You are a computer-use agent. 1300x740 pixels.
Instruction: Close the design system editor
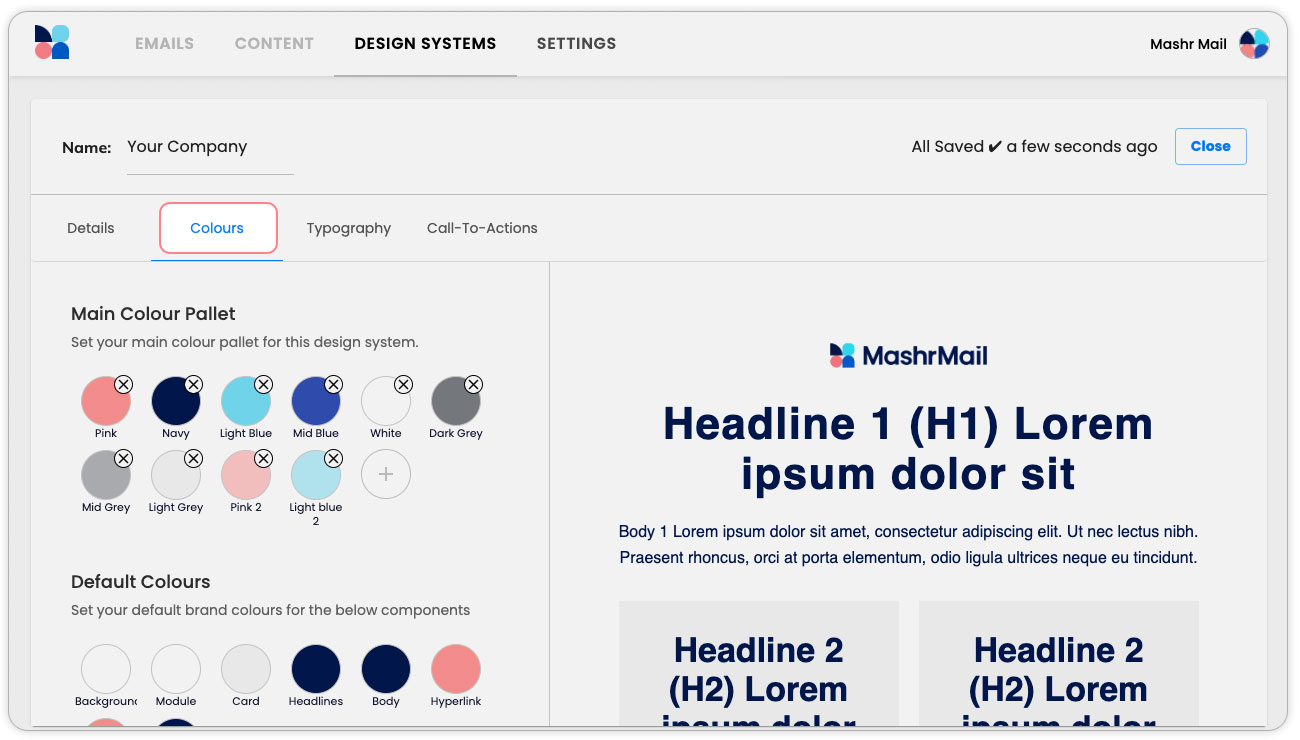coord(1210,146)
